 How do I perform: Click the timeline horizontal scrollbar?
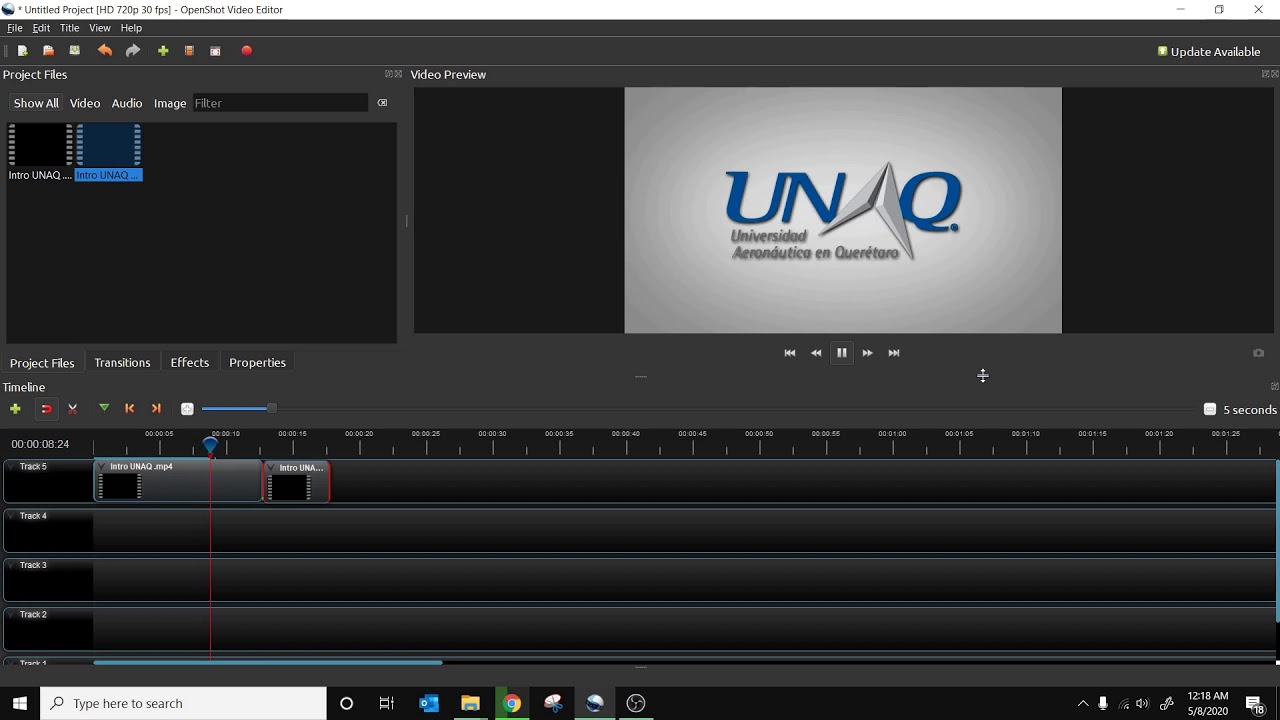pyautogui.click(x=268, y=662)
